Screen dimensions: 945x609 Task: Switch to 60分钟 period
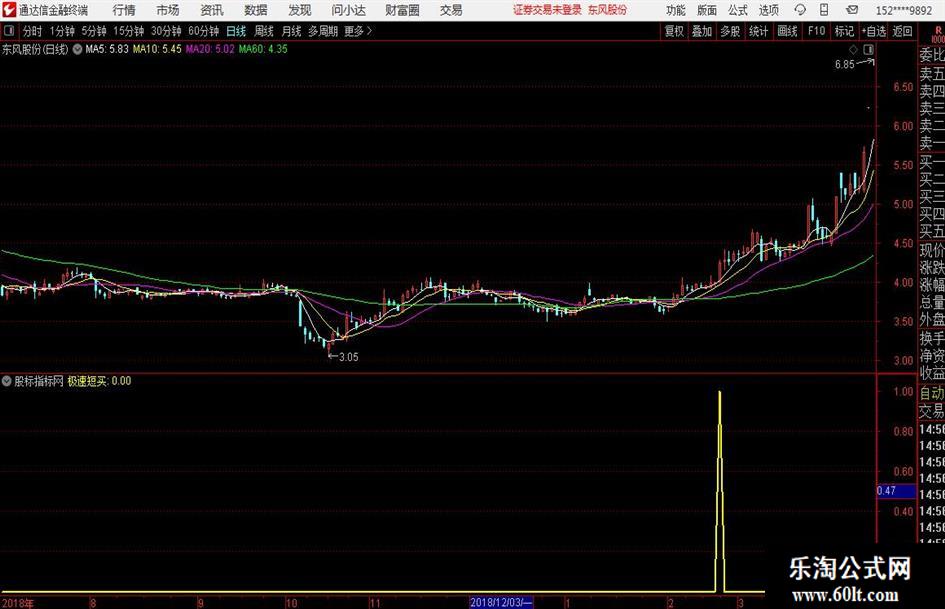204,31
